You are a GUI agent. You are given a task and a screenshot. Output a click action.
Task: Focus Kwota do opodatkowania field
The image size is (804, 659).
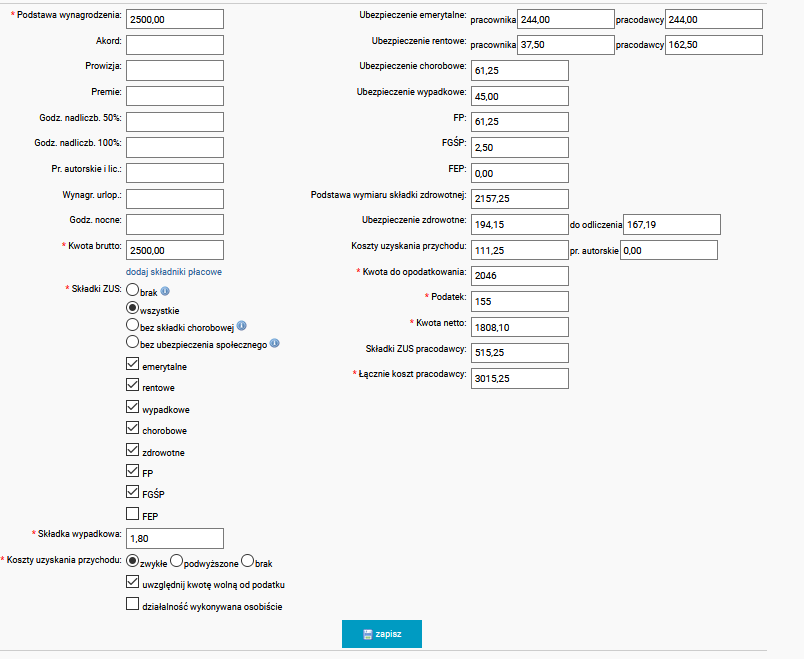(x=520, y=275)
